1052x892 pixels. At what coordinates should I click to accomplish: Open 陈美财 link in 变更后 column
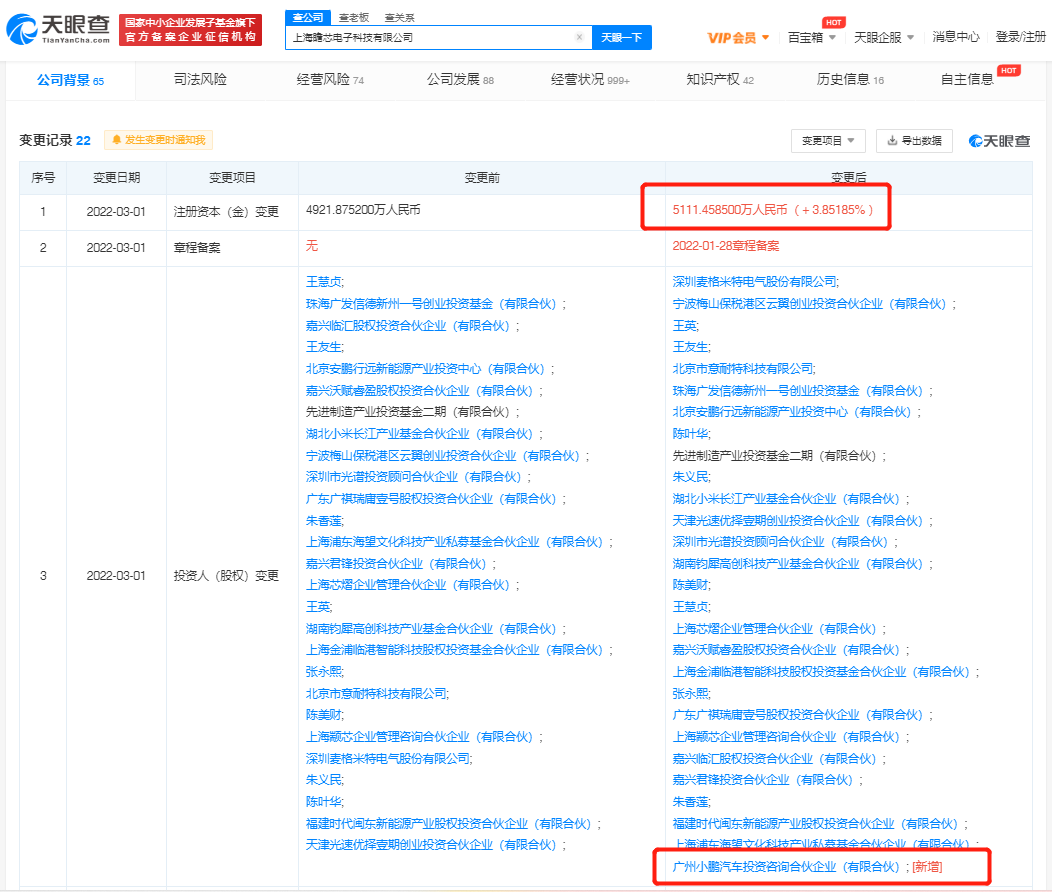[690, 585]
